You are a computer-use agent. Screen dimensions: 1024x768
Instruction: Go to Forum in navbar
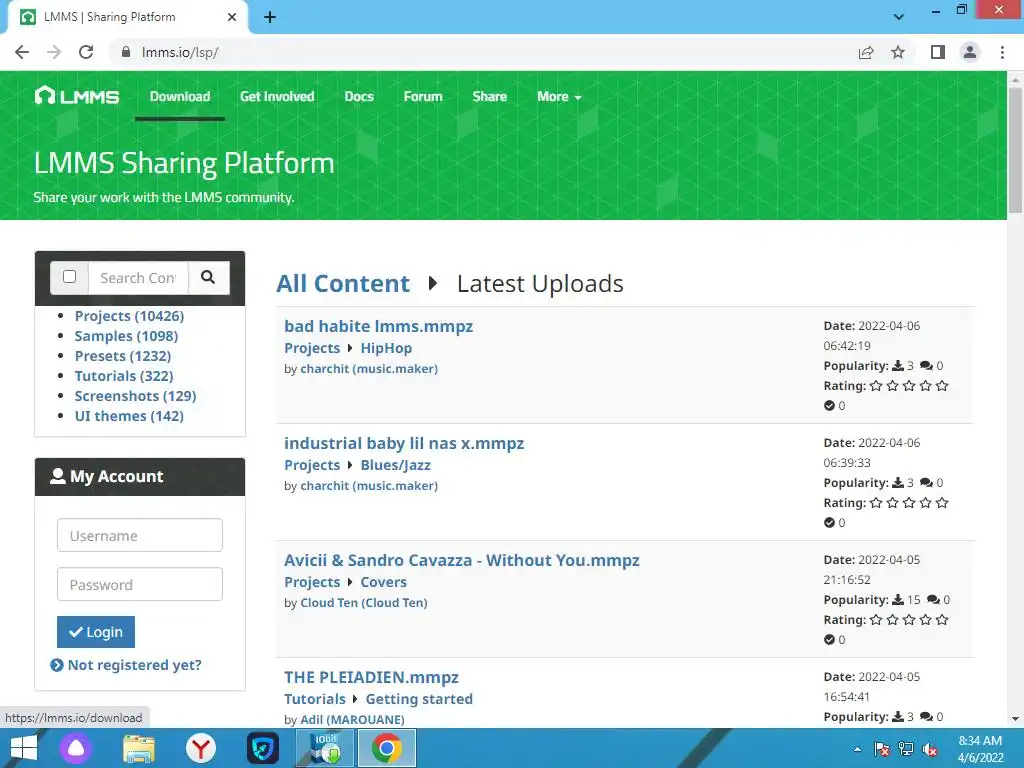(x=423, y=97)
